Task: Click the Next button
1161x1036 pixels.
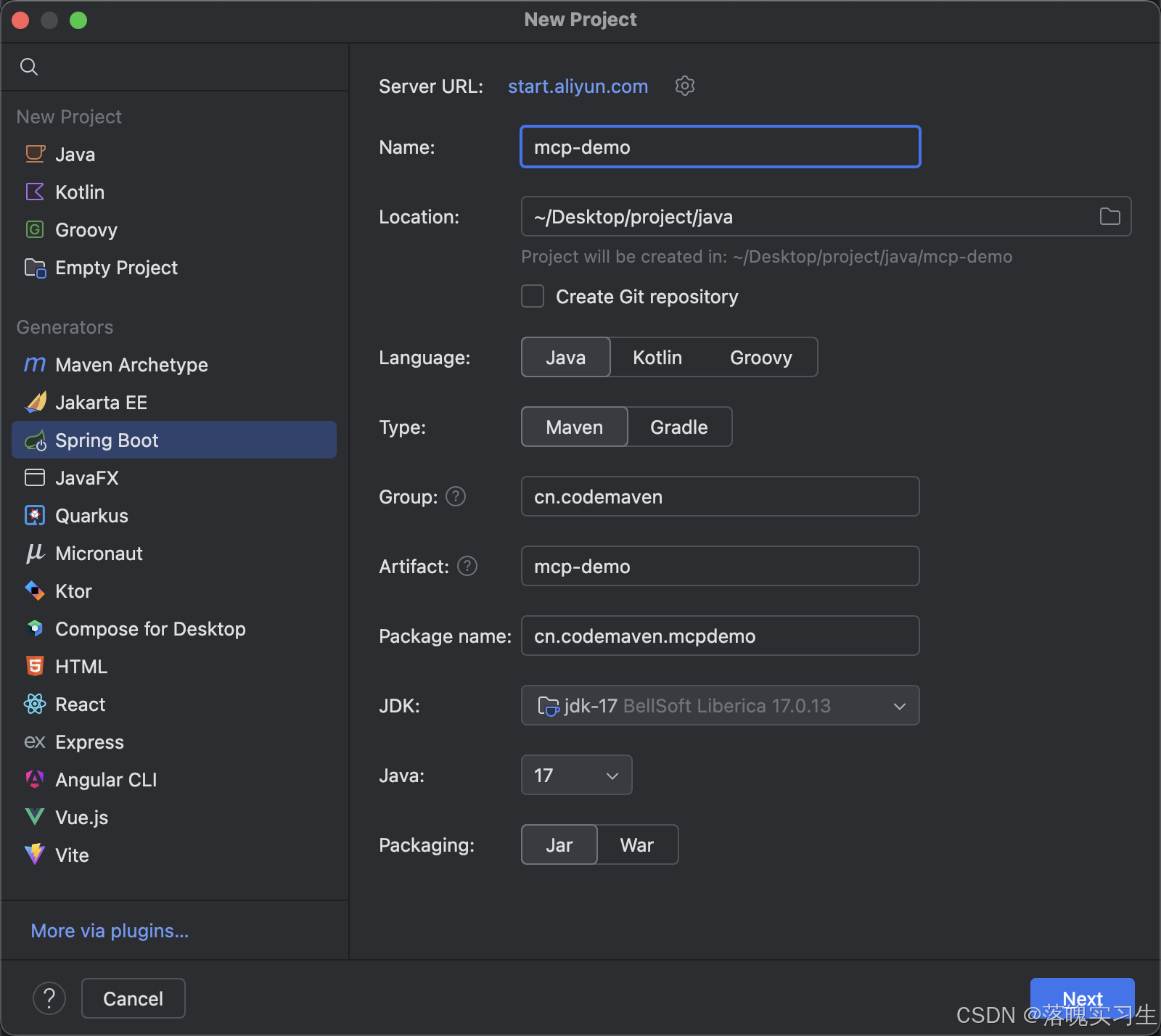Action: [1083, 998]
